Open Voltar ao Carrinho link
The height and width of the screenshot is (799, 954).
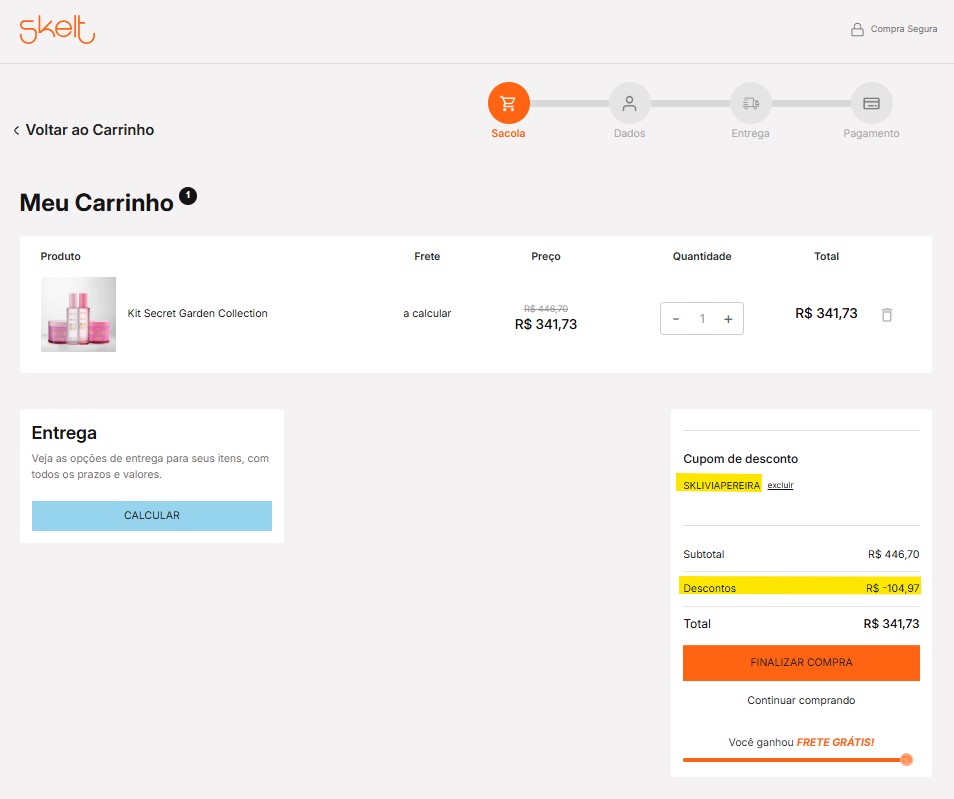[90, 130]
